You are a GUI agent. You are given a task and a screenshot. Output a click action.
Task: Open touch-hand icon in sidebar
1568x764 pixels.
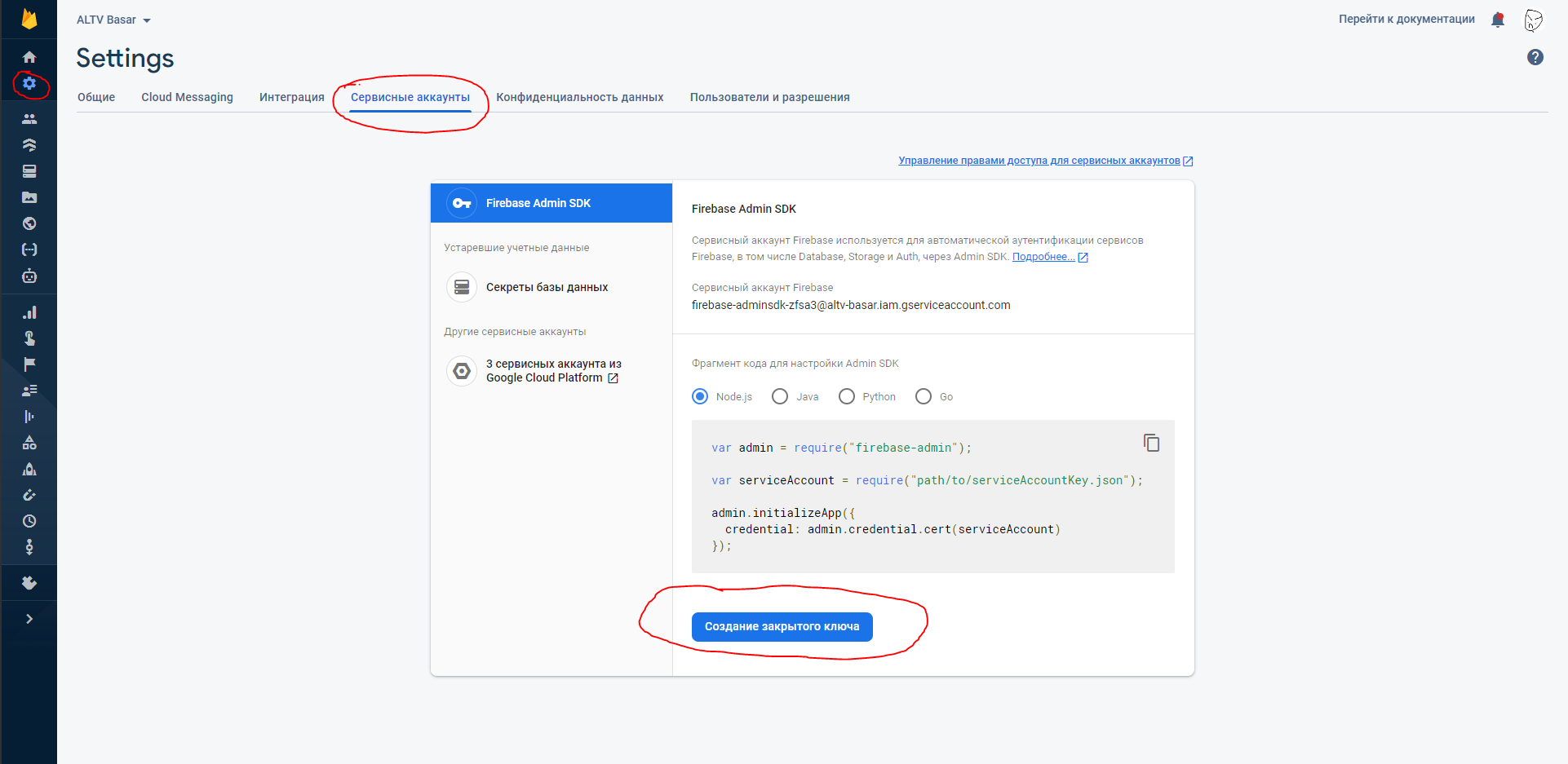click(29, 338)
